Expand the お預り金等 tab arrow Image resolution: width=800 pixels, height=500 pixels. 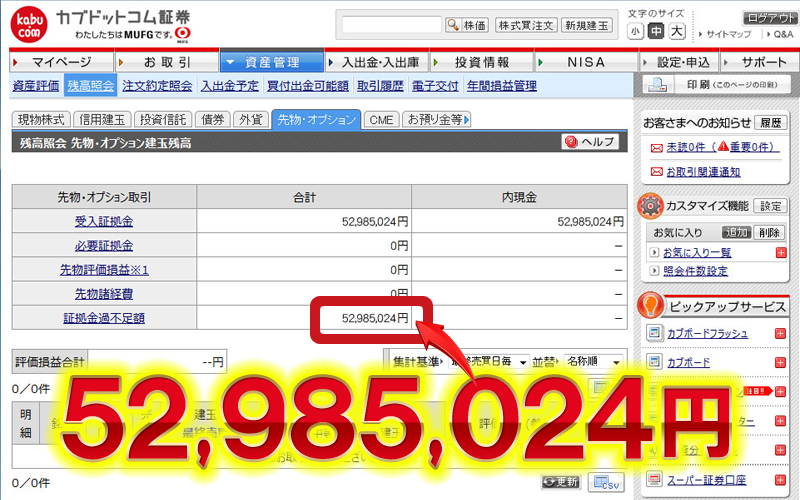tap(466, 120)
